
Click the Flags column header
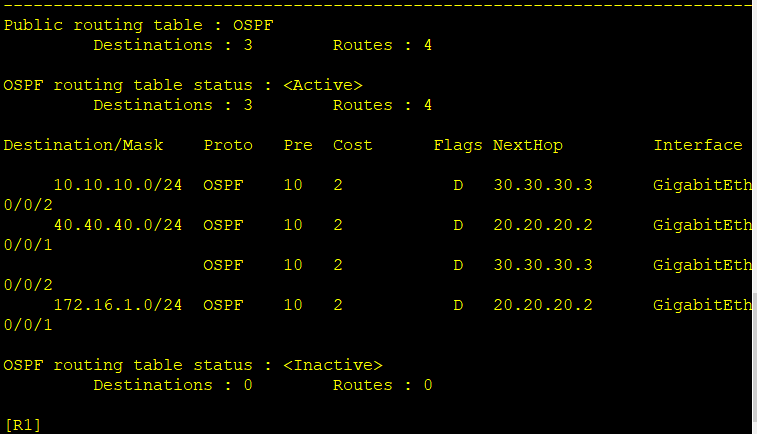pyautogui.click(x=458, y=145)
